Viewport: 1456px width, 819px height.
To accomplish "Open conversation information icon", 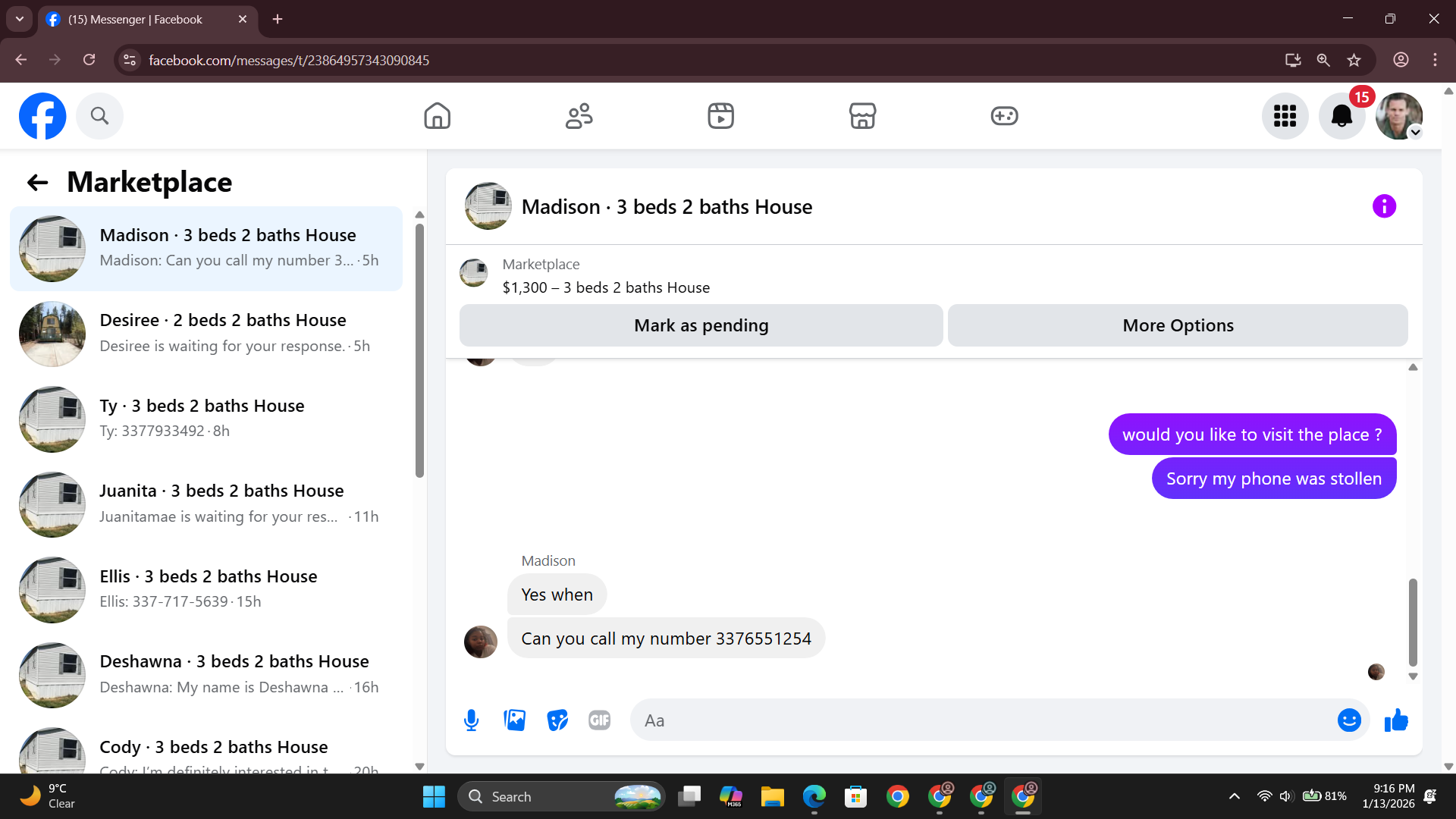I will pyautogui.click(x=1384, y=206).
